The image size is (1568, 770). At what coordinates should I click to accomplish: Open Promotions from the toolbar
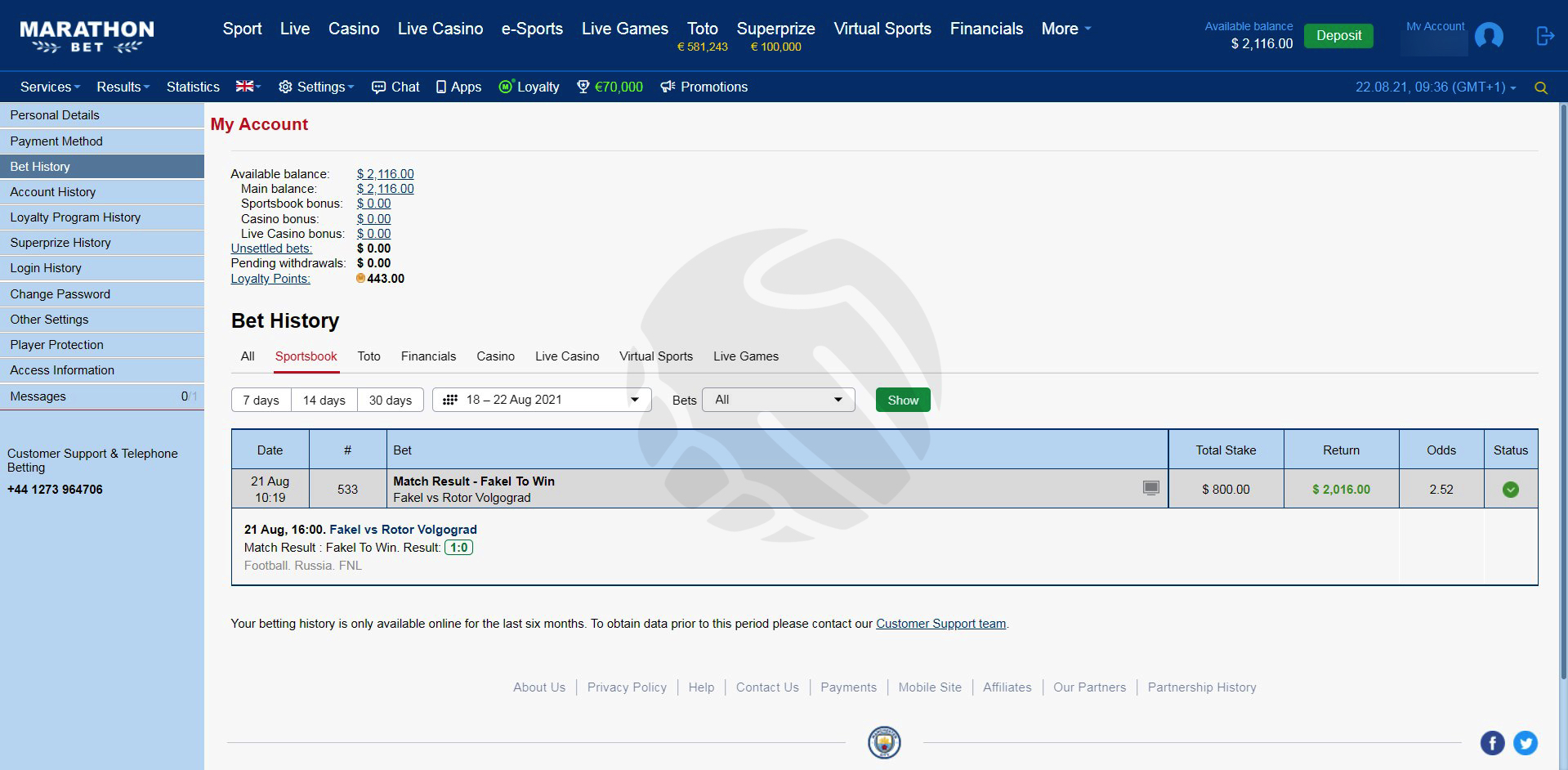[704, 87]
